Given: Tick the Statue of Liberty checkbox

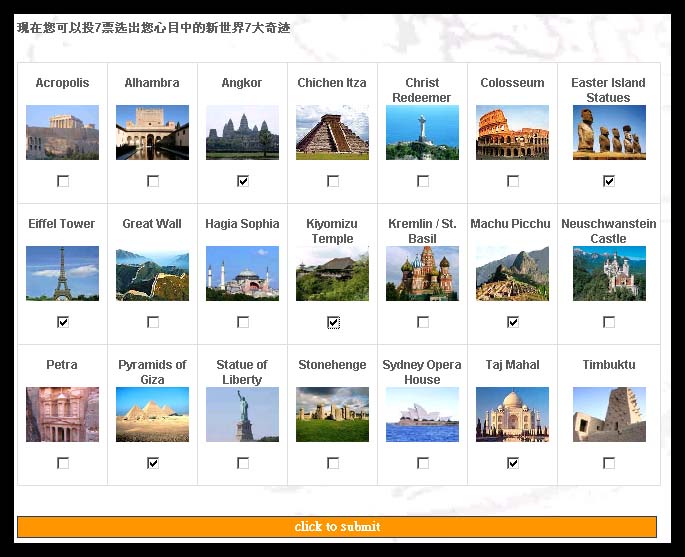Looking at the screenshot, I should coord(243,463).
